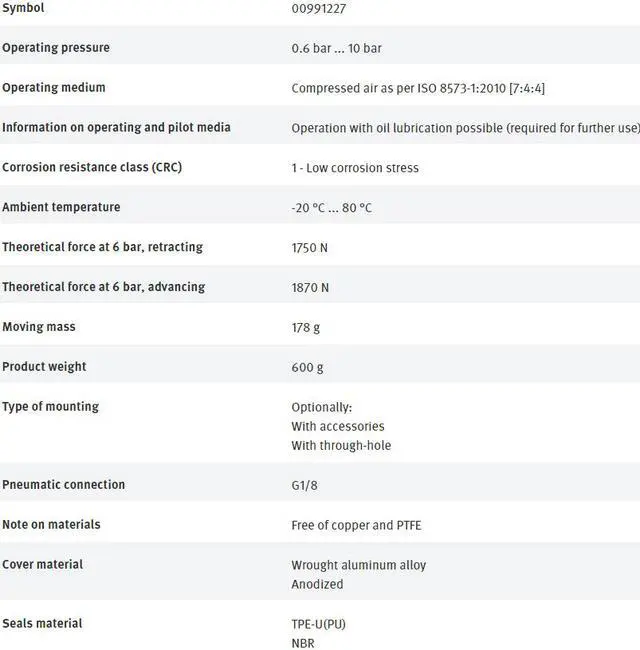
Task: Click the Wrought aluminum alloy value
Action: click(358, 565)
